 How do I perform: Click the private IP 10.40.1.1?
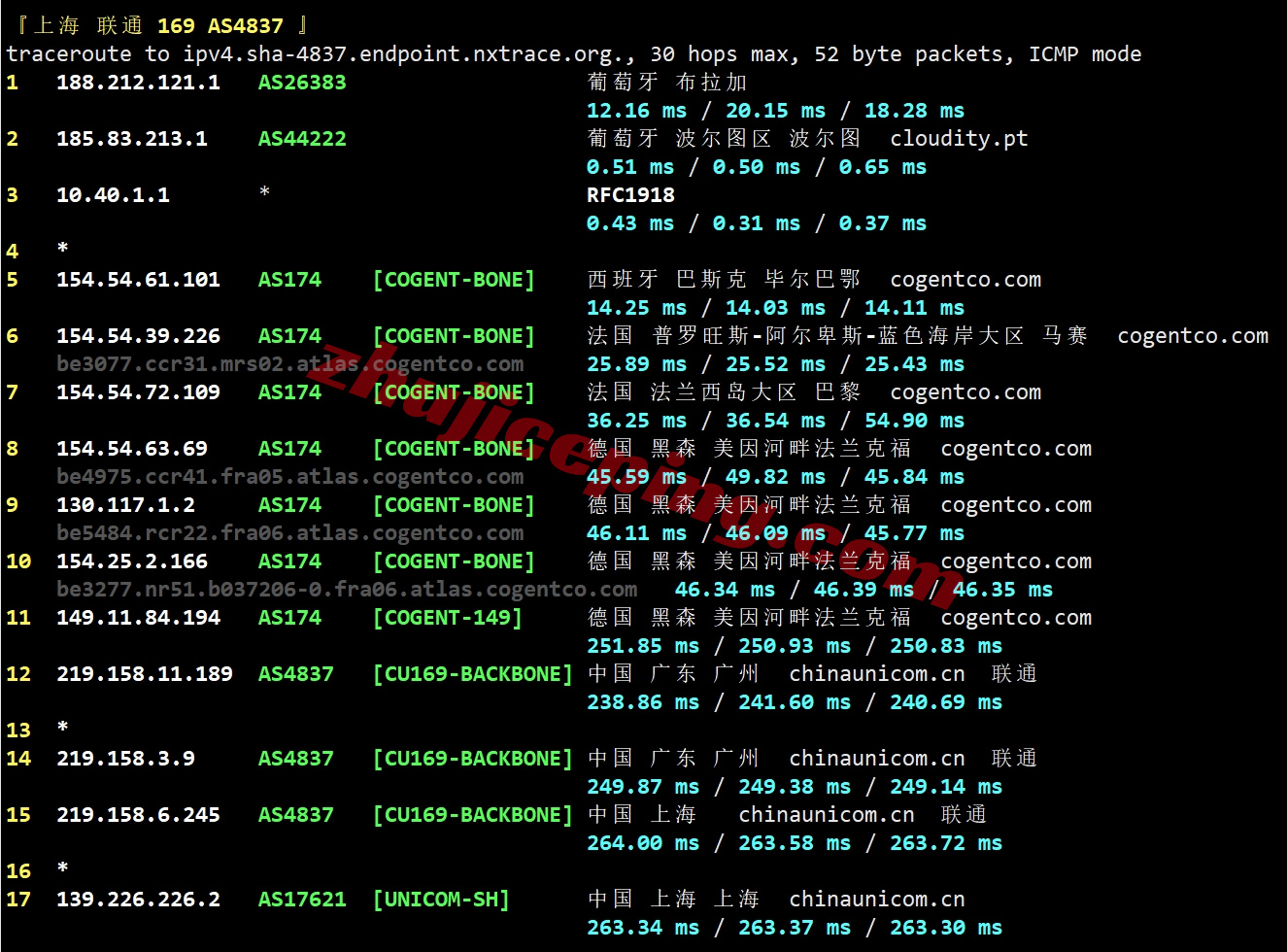coord(113,195)
